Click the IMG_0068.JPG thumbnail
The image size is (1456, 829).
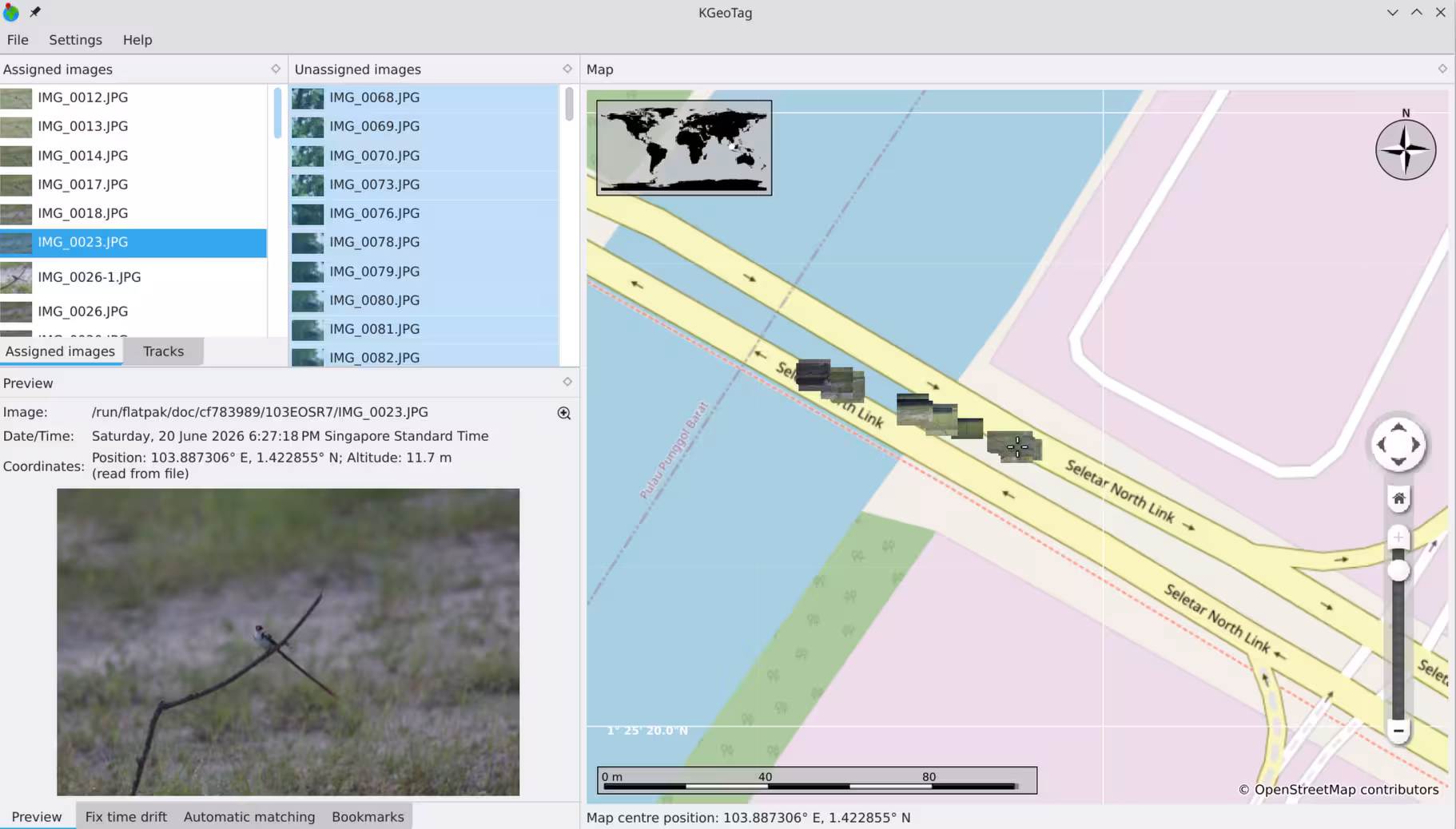pyautogui.click(x=308, y=98)
